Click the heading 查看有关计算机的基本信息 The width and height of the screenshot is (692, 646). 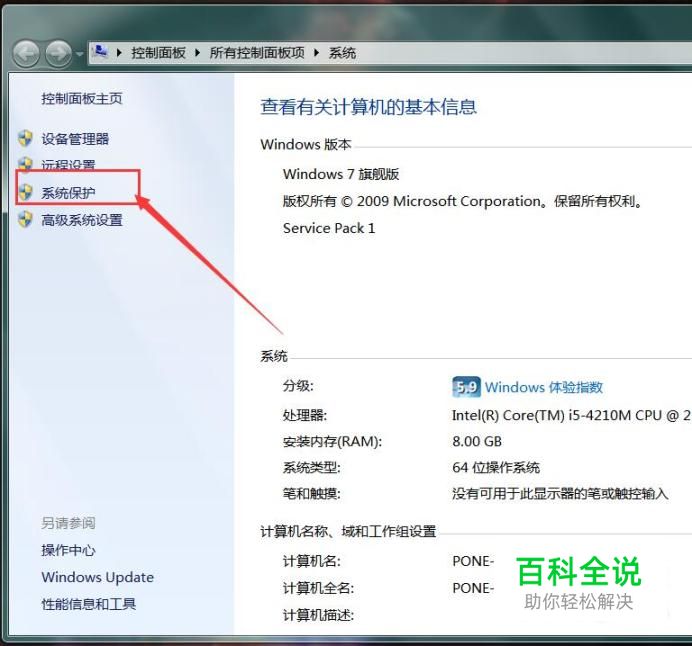tap(369, 107)
